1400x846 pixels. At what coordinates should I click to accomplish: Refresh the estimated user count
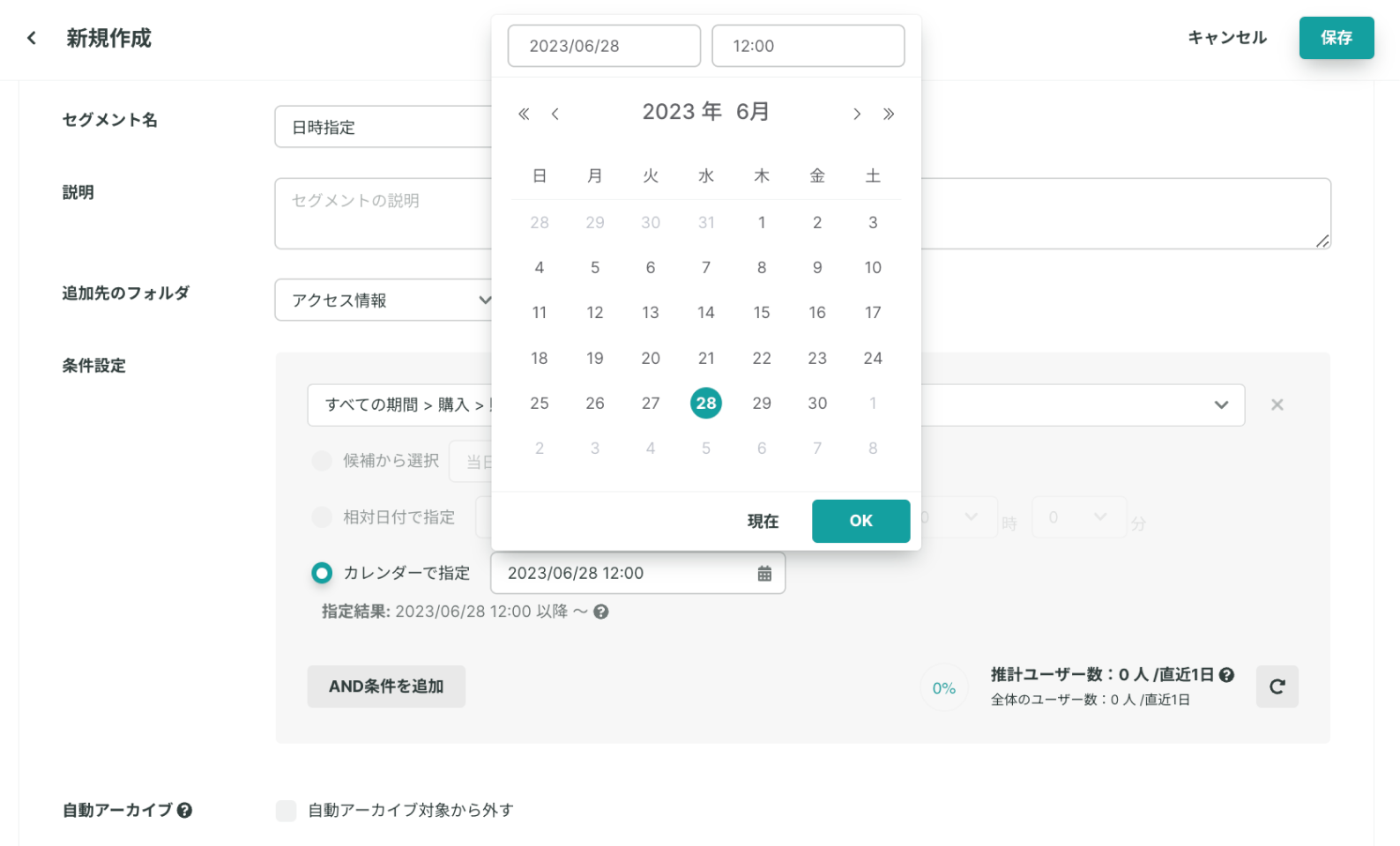pos(1277,686)
